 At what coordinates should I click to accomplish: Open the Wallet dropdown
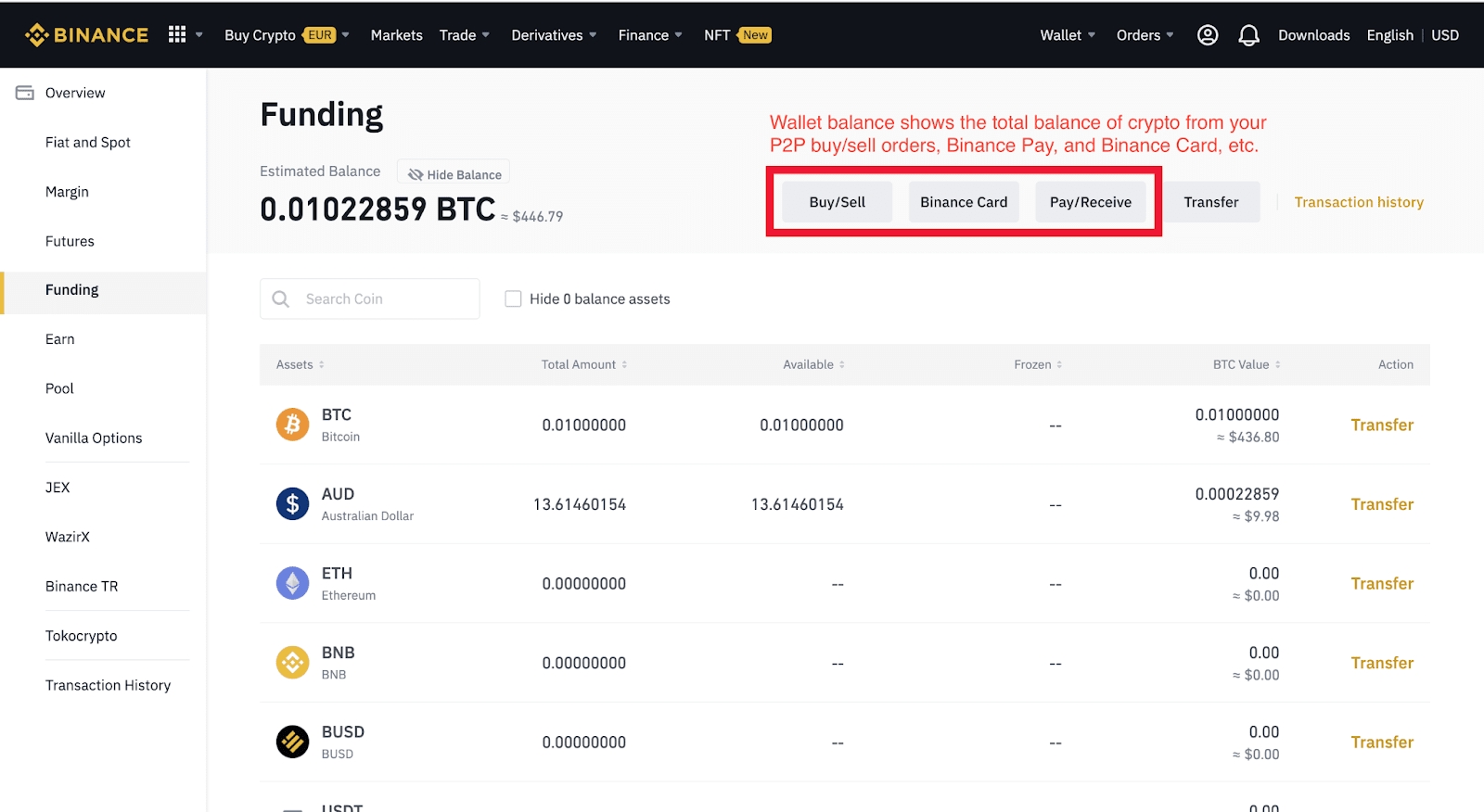(x=1068, y=35)
